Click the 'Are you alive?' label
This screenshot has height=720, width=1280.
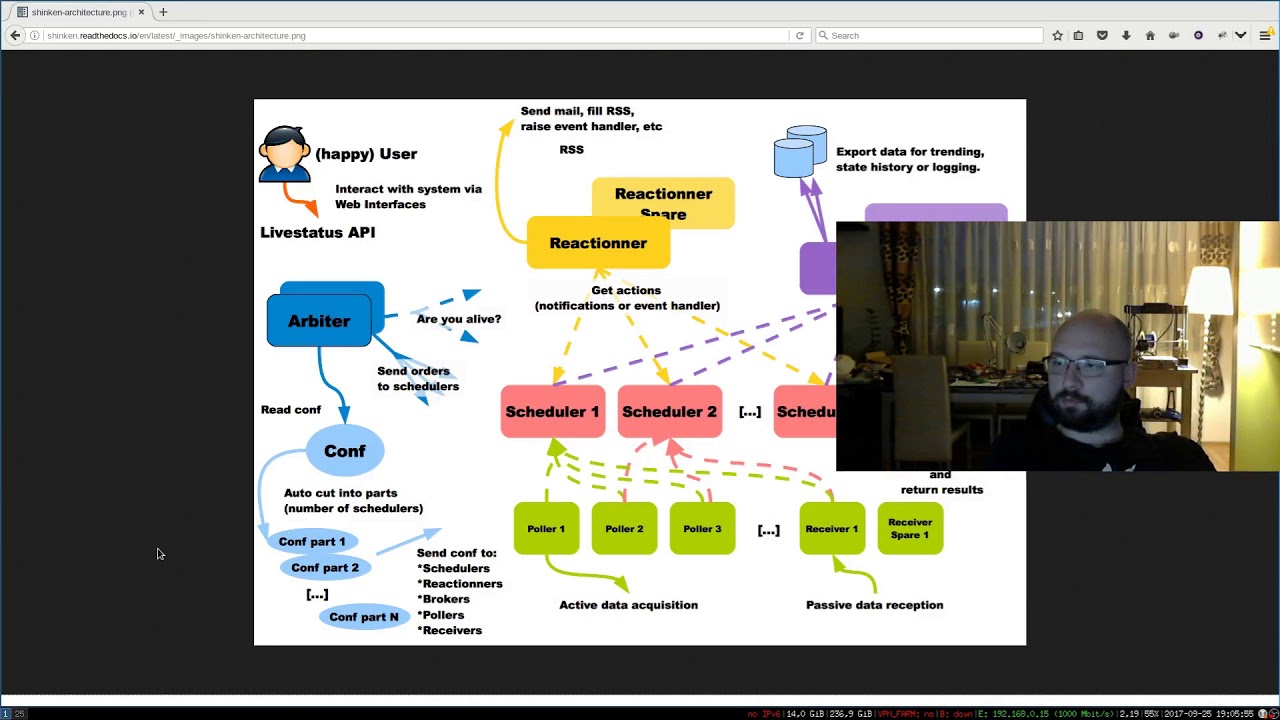[x=459, y=319]
